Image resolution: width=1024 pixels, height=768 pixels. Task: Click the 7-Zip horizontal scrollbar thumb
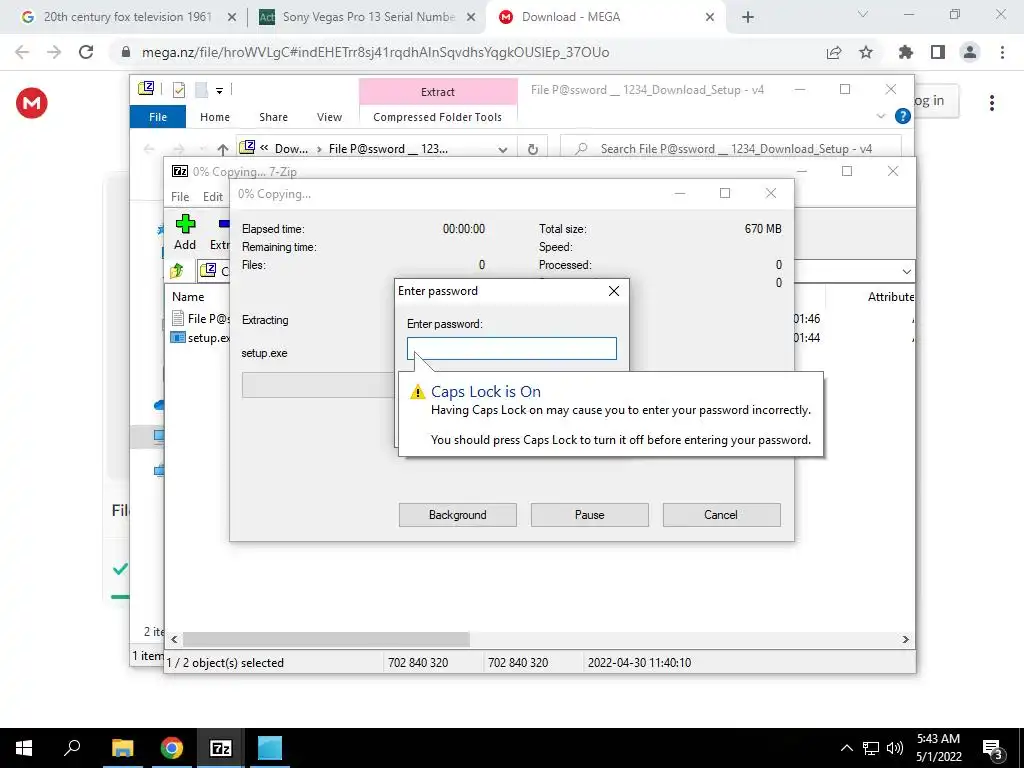click(x=325, y=639)
